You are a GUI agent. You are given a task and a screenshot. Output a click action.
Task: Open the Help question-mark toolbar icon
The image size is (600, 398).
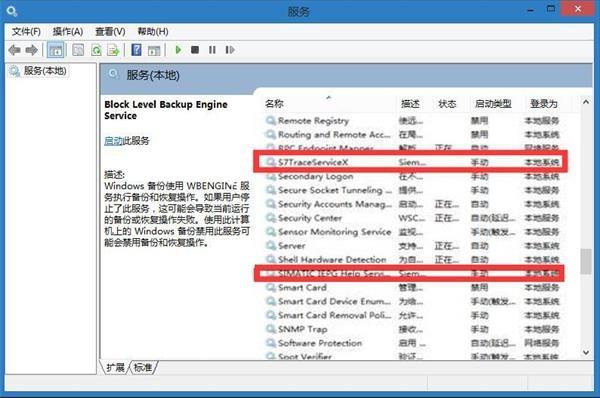(x=136, y=50)
